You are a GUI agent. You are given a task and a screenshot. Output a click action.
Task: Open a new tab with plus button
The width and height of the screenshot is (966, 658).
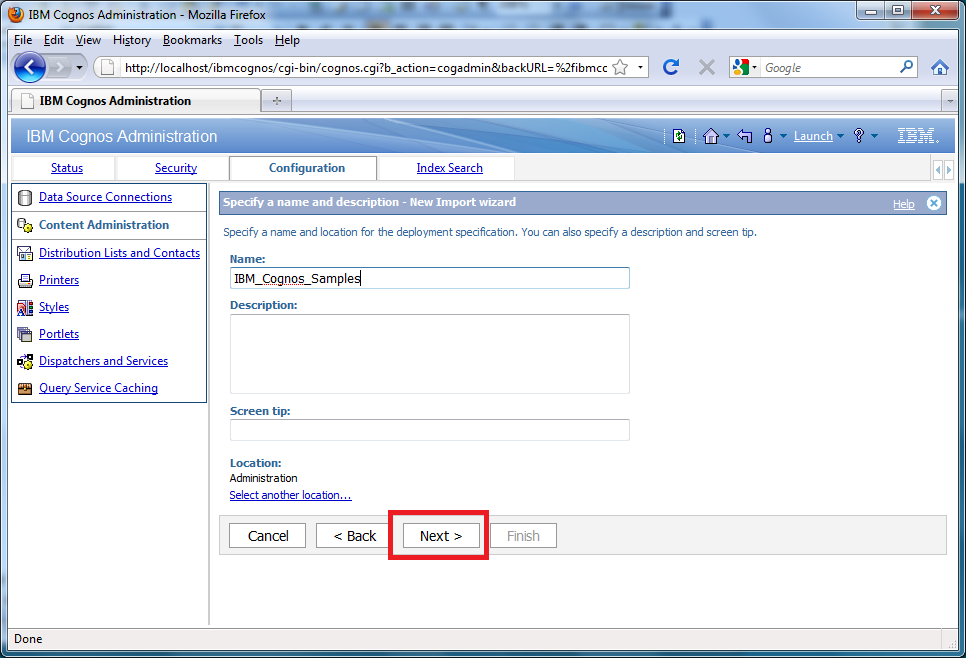click(x=277, y=100)
